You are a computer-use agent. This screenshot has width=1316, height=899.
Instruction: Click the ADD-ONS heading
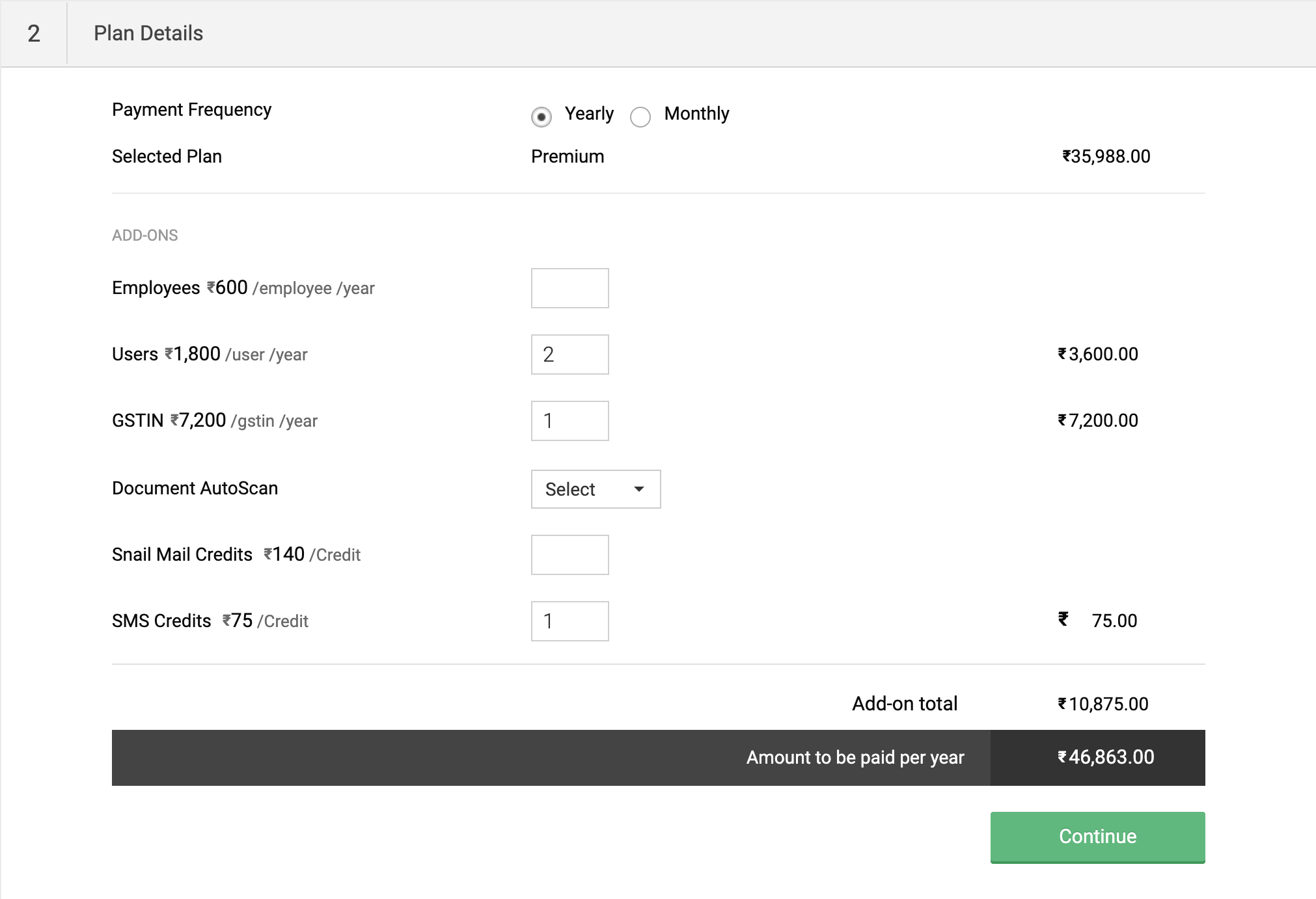click(x=144, y=235)
